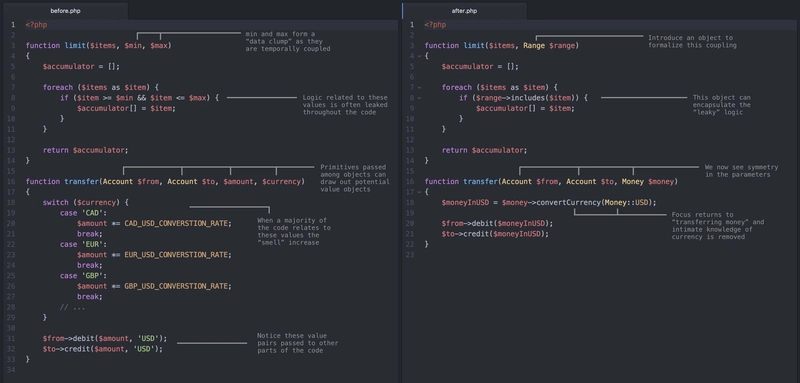
Task: Click '$amount' parameter in before.php transfer signature
Action: point(238,182)
